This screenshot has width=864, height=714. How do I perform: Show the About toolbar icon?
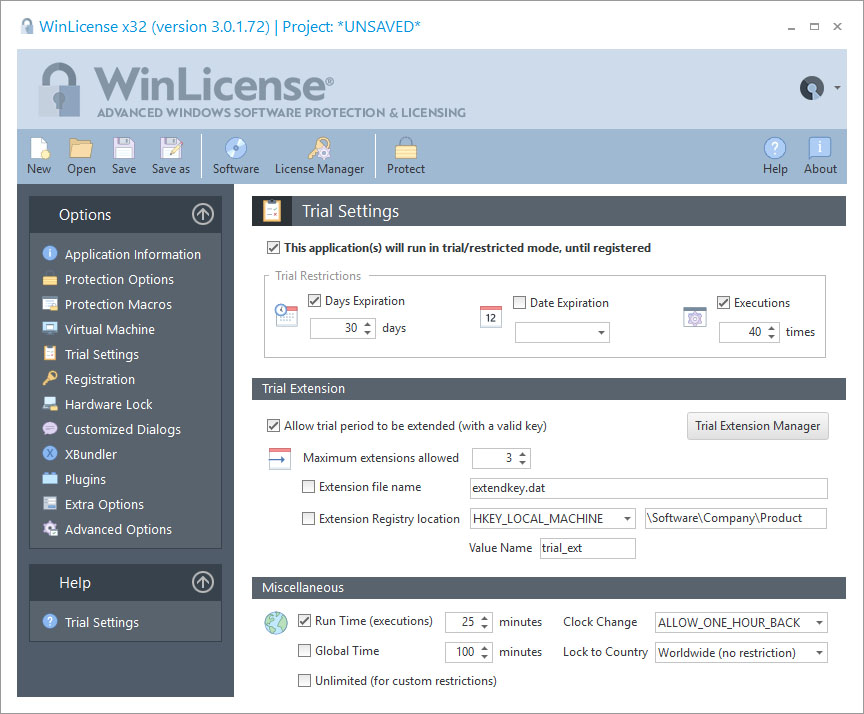click(x=820, y=149)
